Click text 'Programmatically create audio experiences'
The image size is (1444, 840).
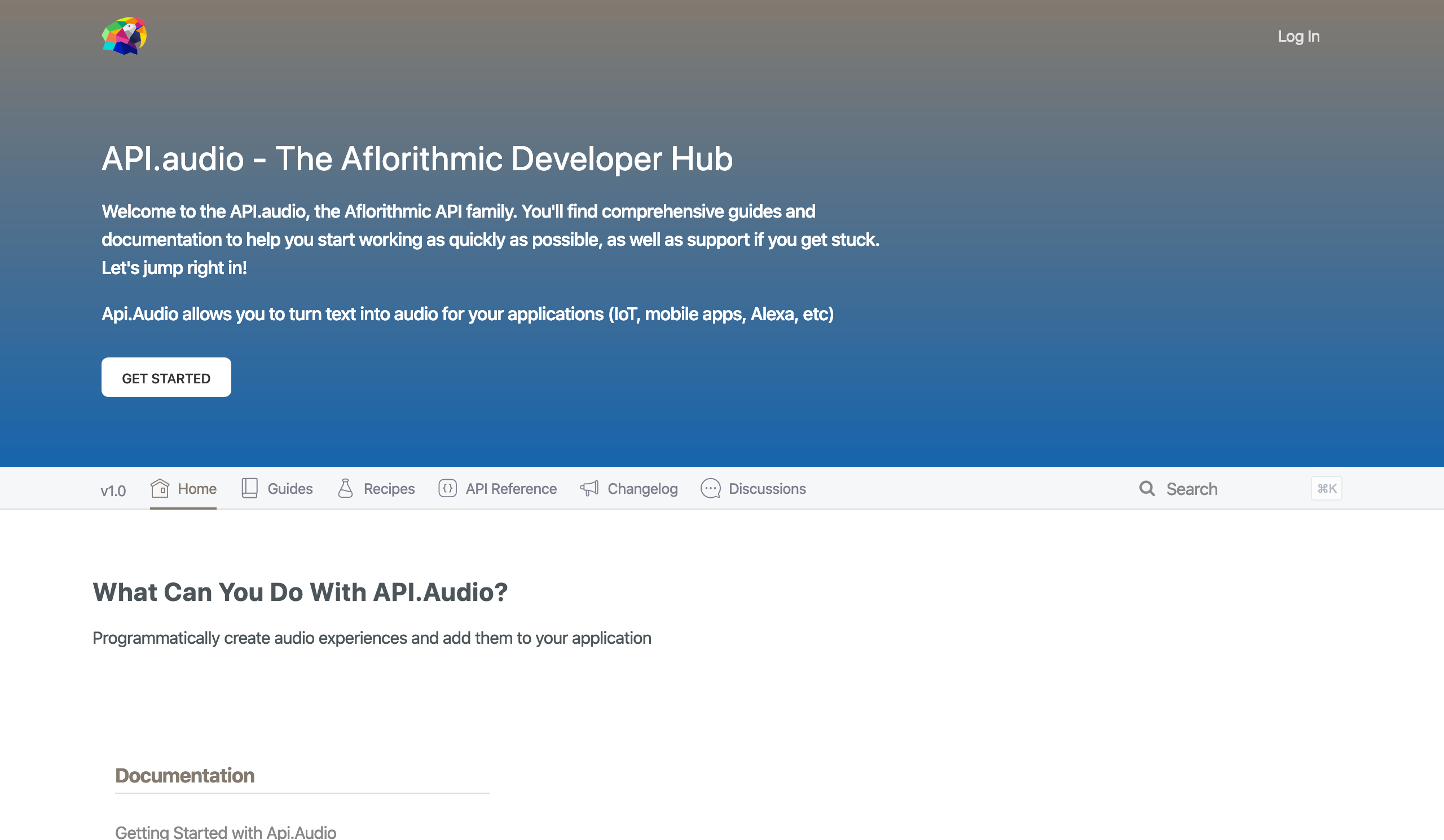pos(249,638)
